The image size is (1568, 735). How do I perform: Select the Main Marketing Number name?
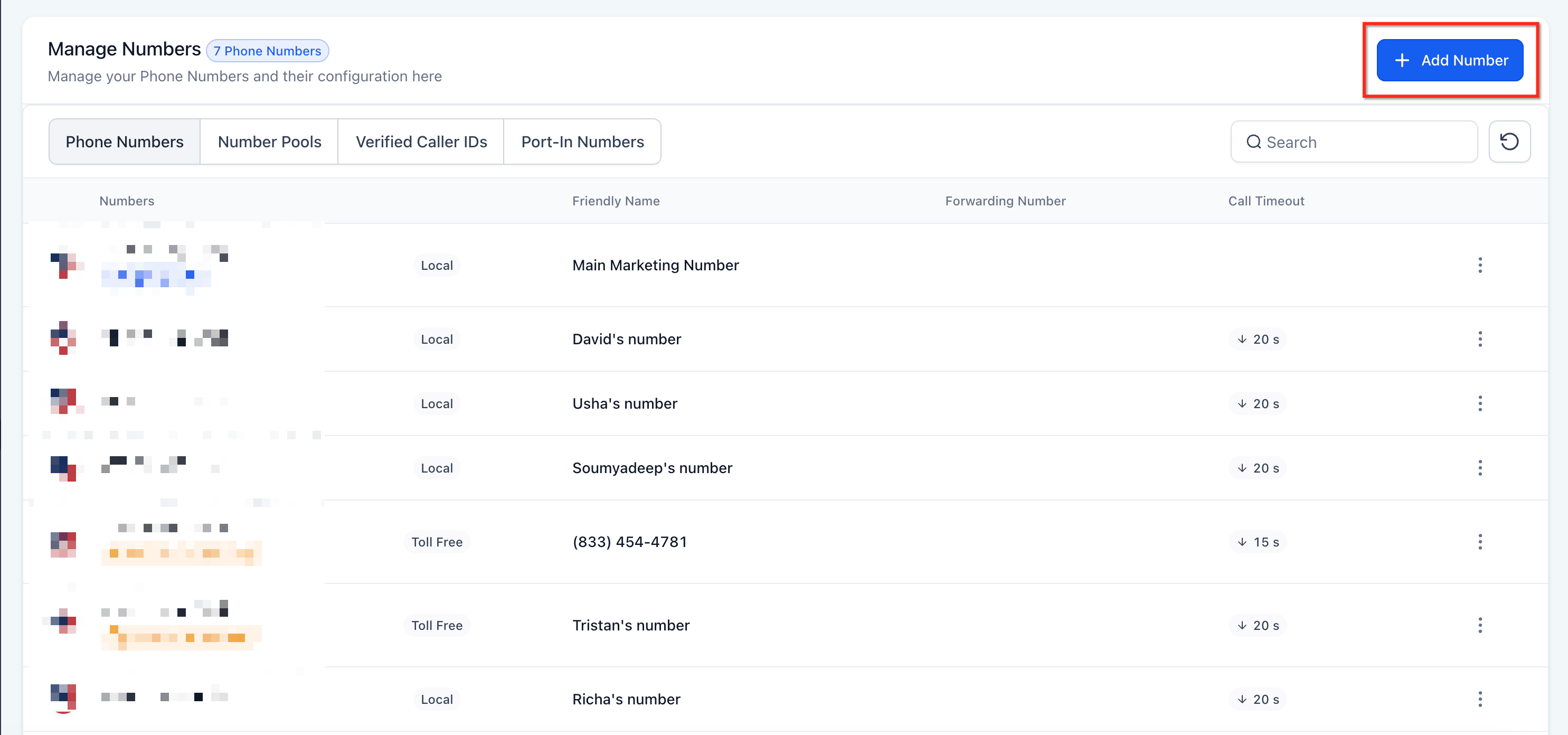click(656, 265)
